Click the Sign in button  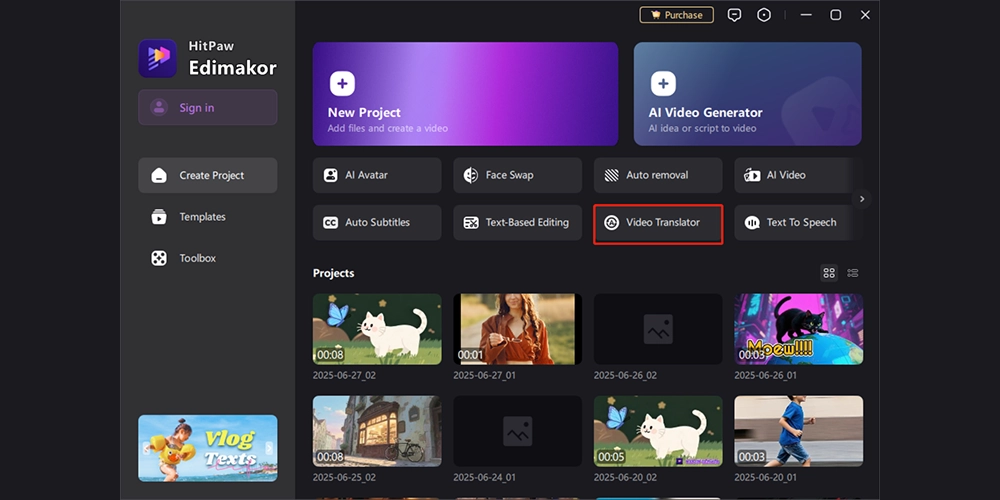[207, 107]
